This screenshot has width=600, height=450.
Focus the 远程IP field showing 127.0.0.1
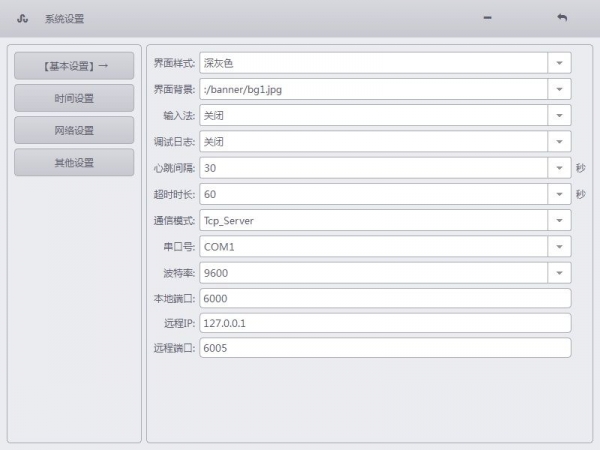pyautogui.click(x=385, y=323)
